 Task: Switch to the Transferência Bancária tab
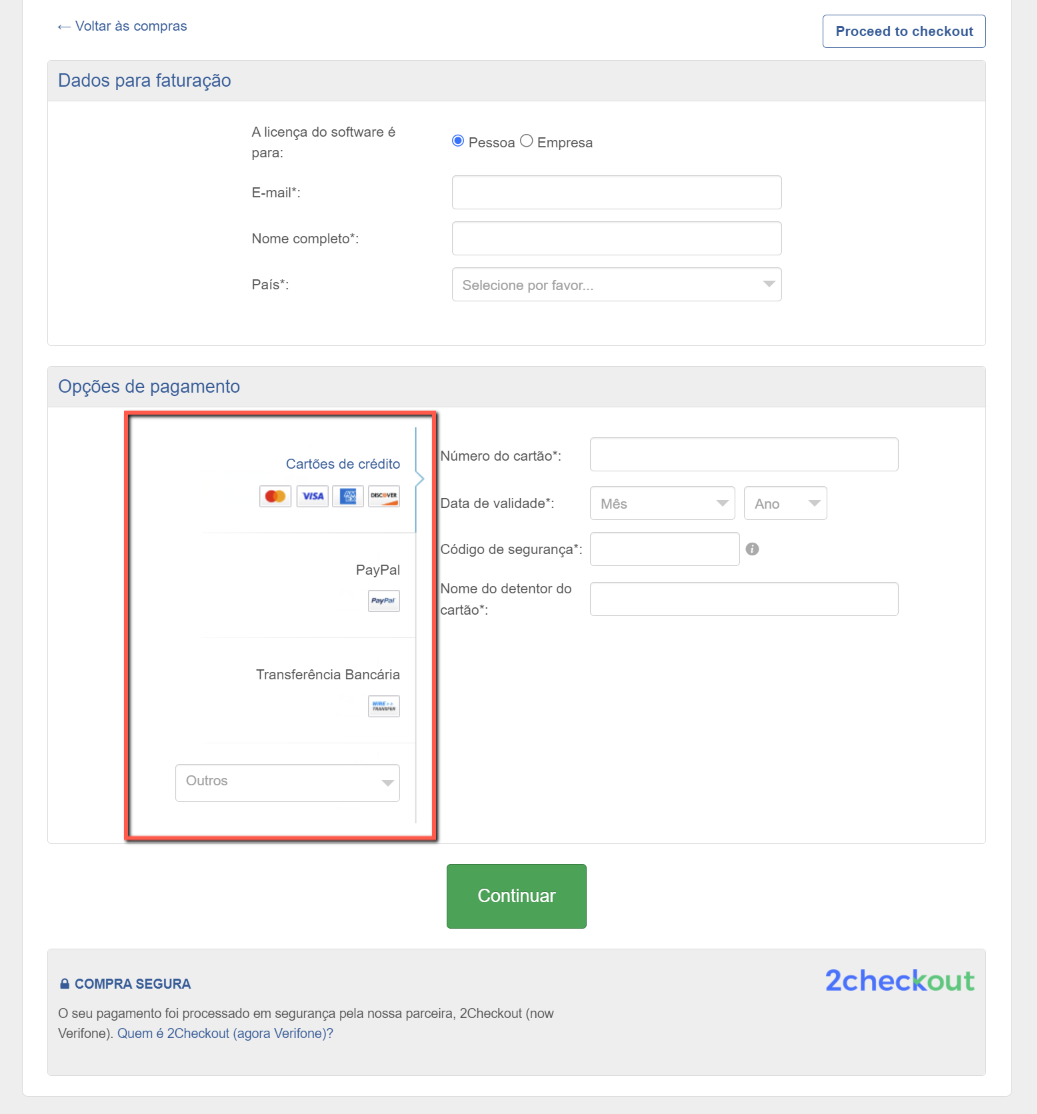330,674
